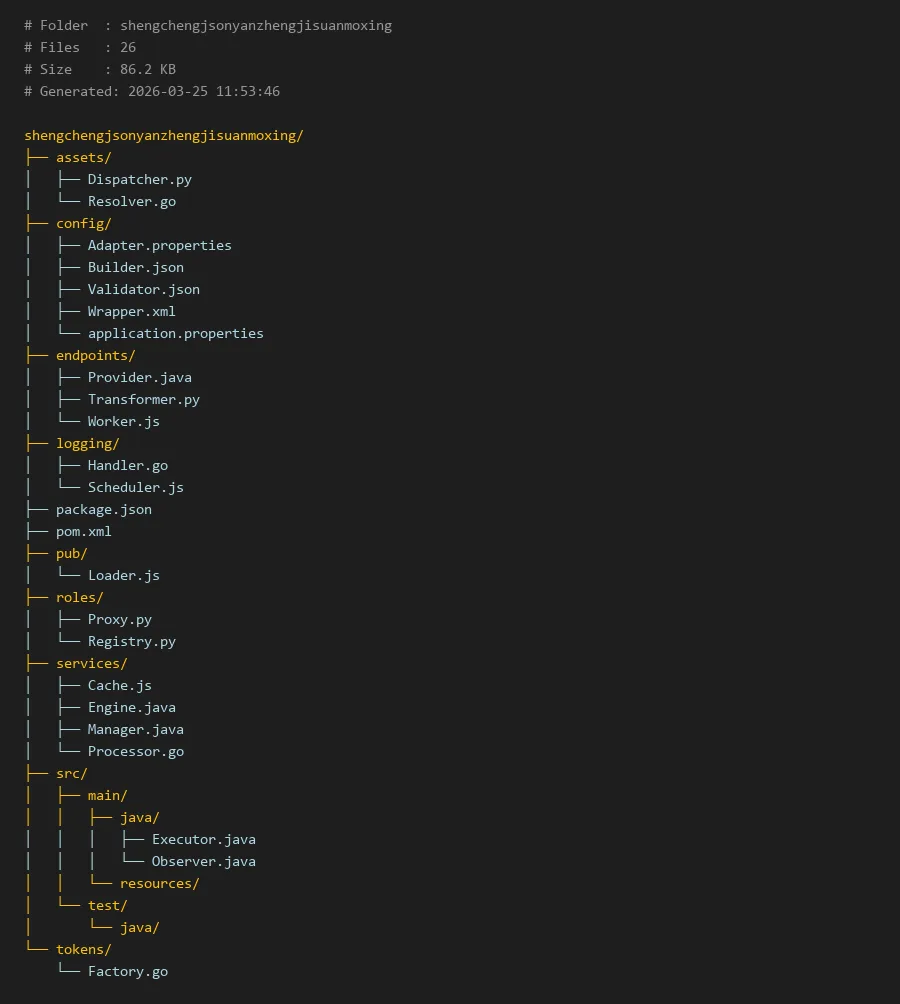Click the Adapter.properties file
The image size is (900, 1004).
pos(159,246)
